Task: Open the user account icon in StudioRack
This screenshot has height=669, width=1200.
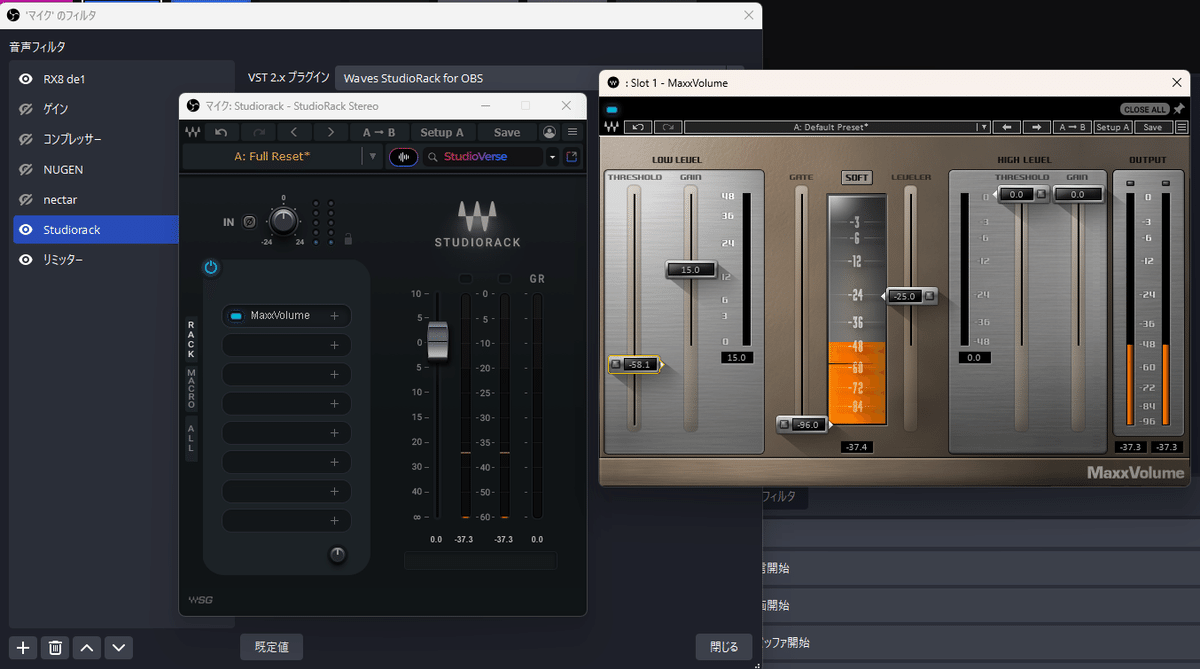Action: coord(550,131)
